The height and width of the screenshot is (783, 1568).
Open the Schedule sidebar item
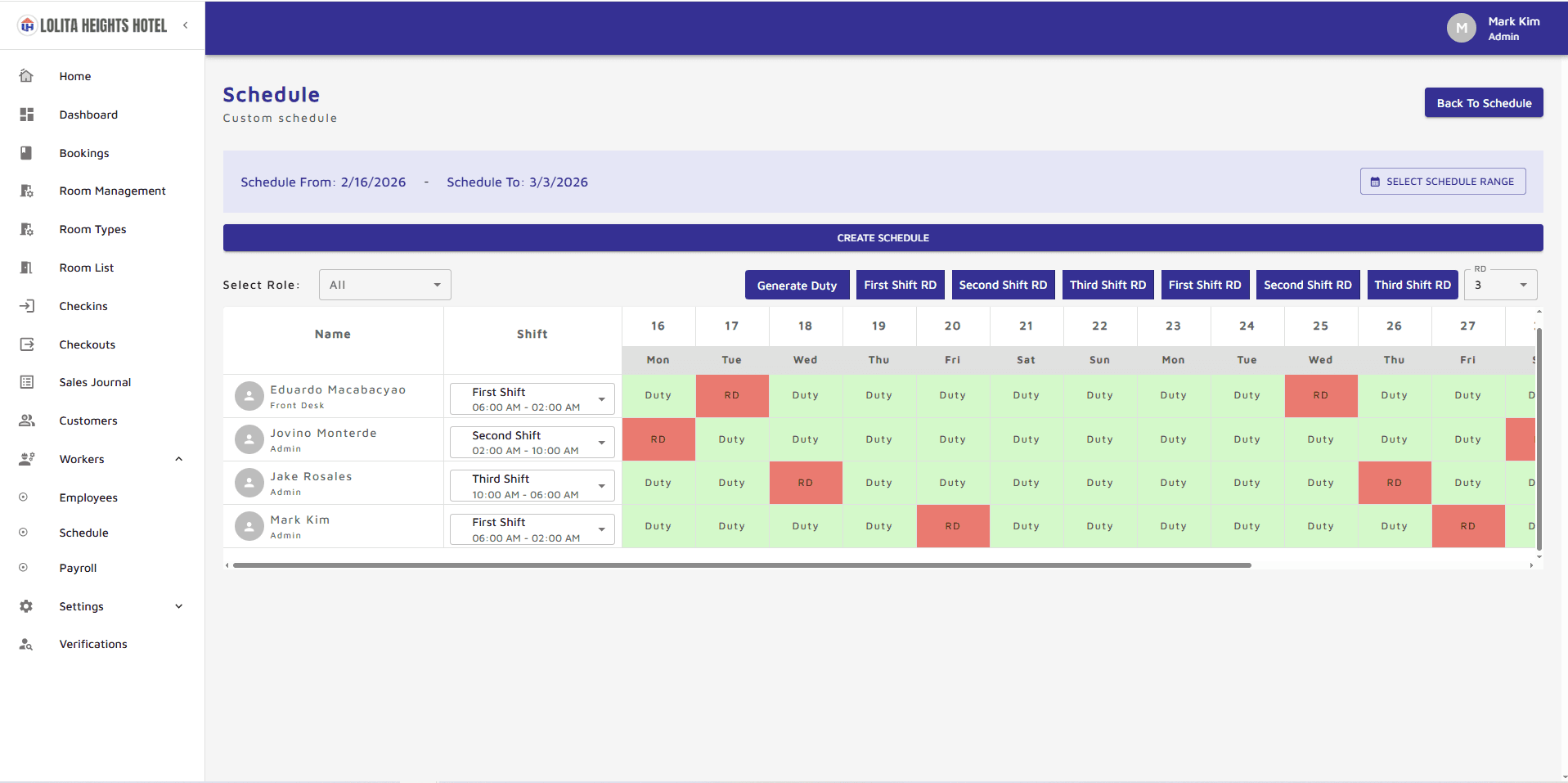(83, 533)
